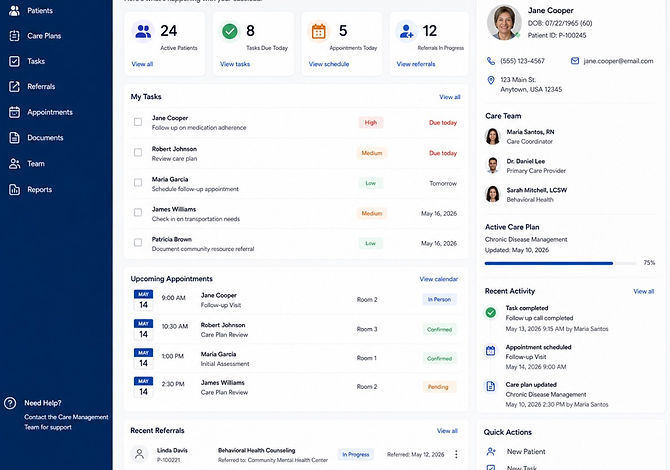Click the green Tasks Due Today check icon
This screenshot has width=670, height=470.
pyautogui.click(x=230, y=31)
